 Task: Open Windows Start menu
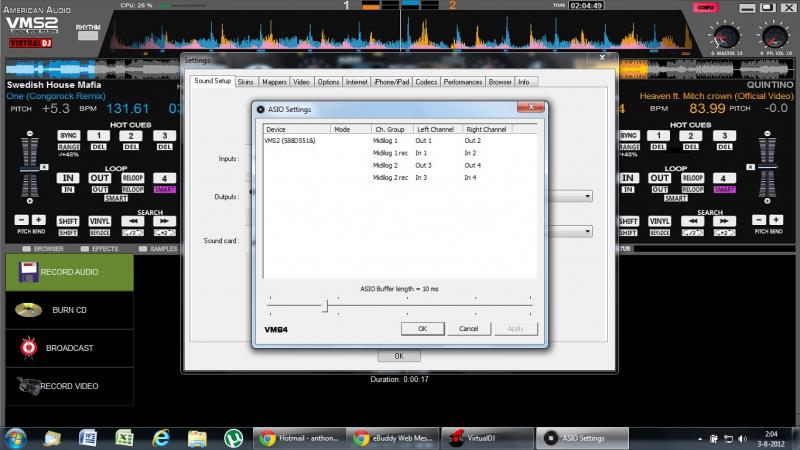(15, 438)
